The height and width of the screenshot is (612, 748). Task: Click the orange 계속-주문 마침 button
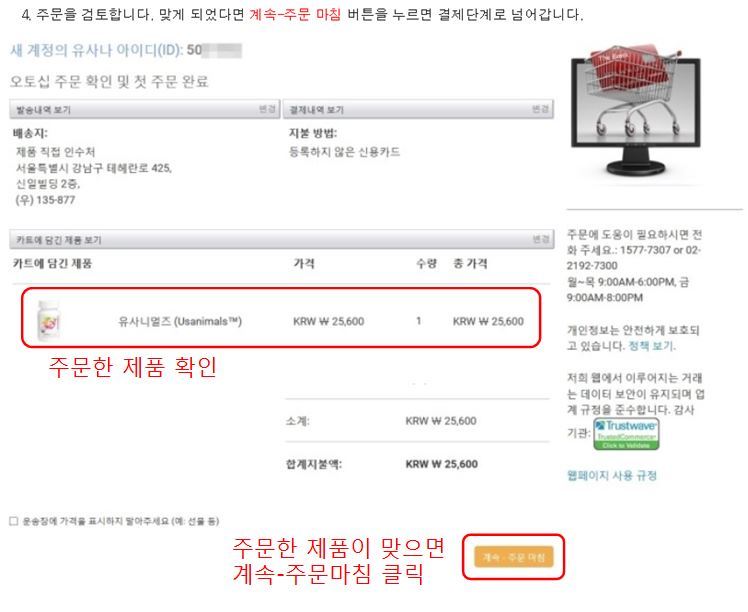point(513,557)
